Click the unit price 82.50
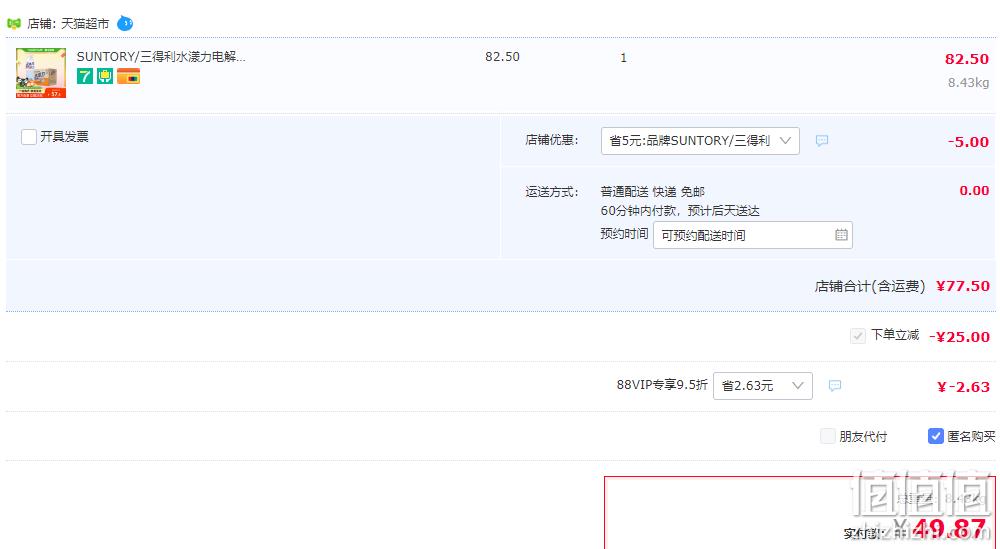Image resolution: width=1000 pixels, height=549 pixels. pyautogui.click(x=502, y=56)
